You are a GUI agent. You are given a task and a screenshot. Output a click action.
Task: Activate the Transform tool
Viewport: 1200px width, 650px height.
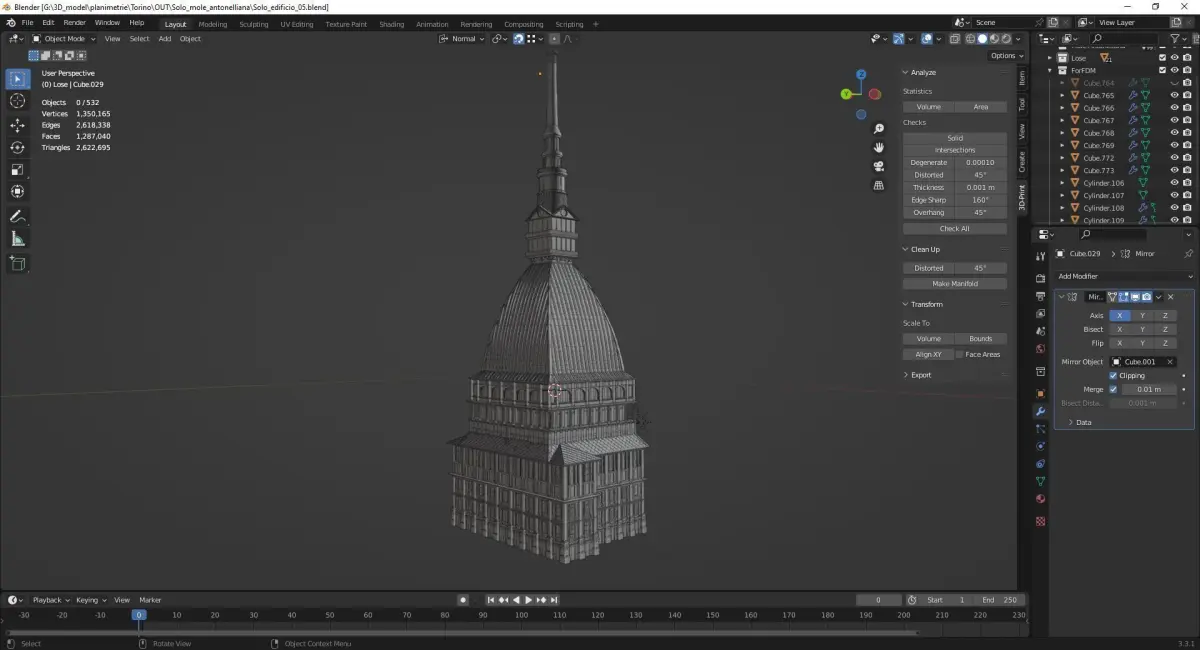(x=18, y=191)
